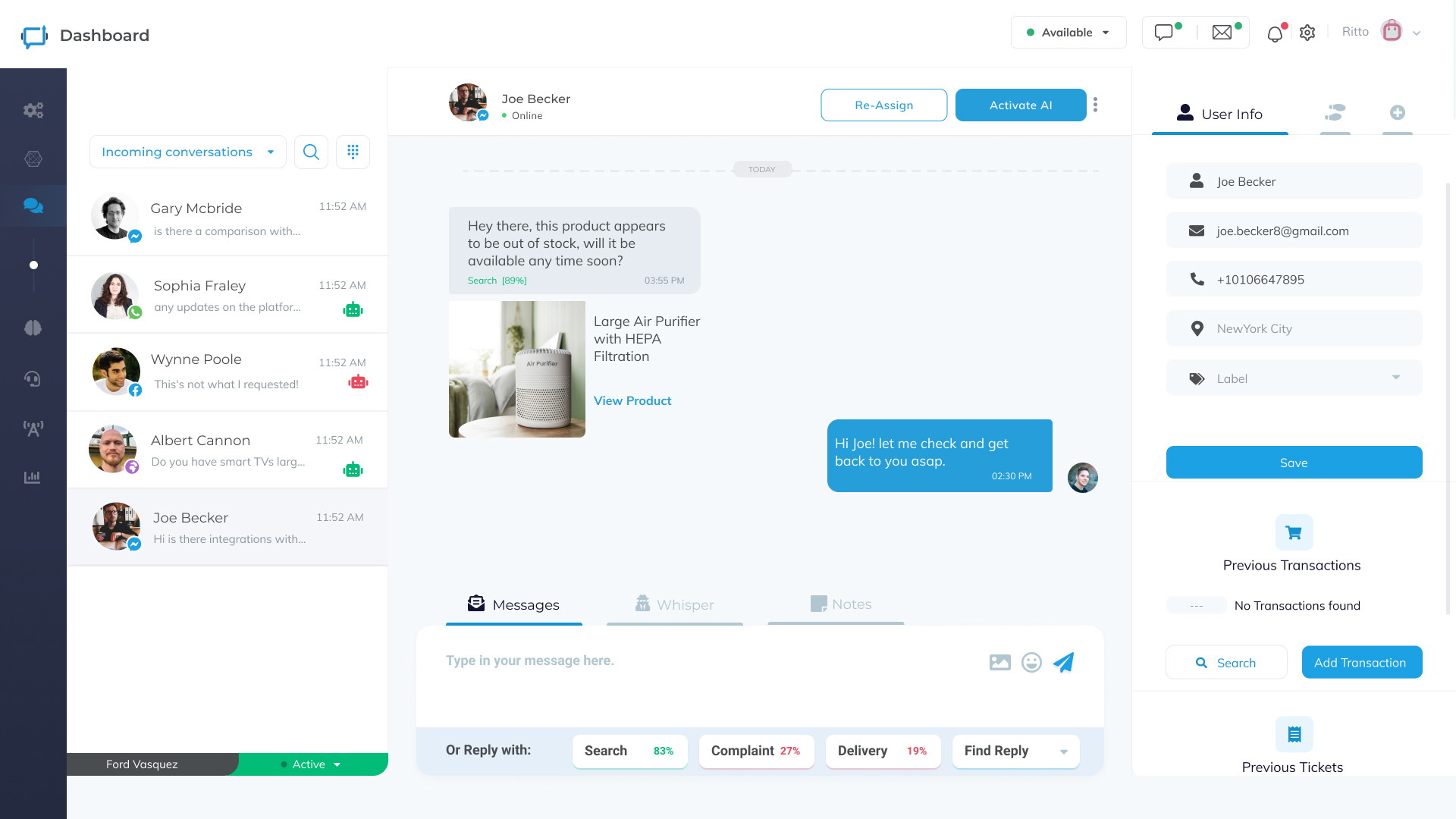Click the Add Transaction button

tap(1361, 662)
